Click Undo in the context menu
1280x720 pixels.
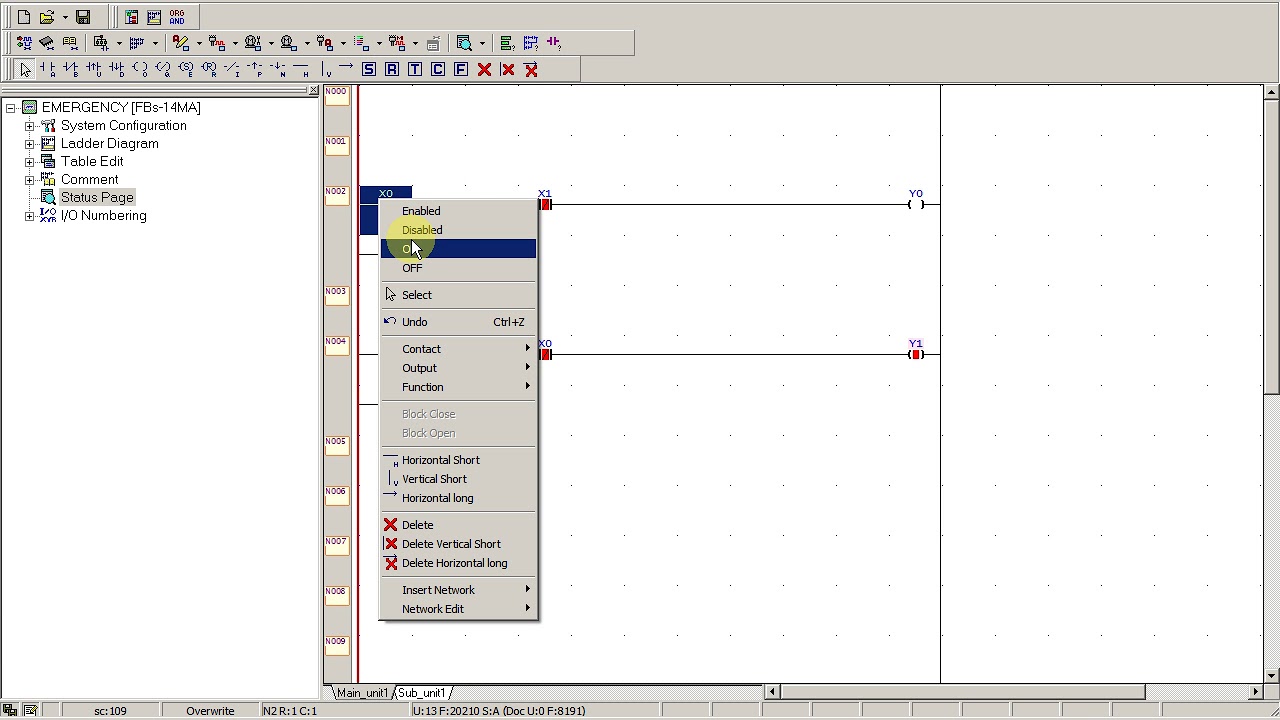click(x=458, y=322)
